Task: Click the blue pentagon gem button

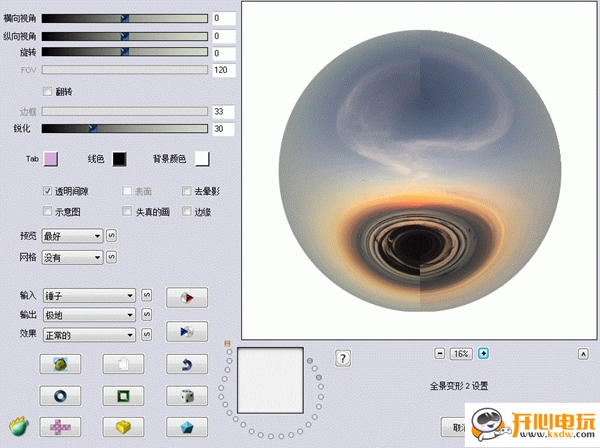Action: 187,427
